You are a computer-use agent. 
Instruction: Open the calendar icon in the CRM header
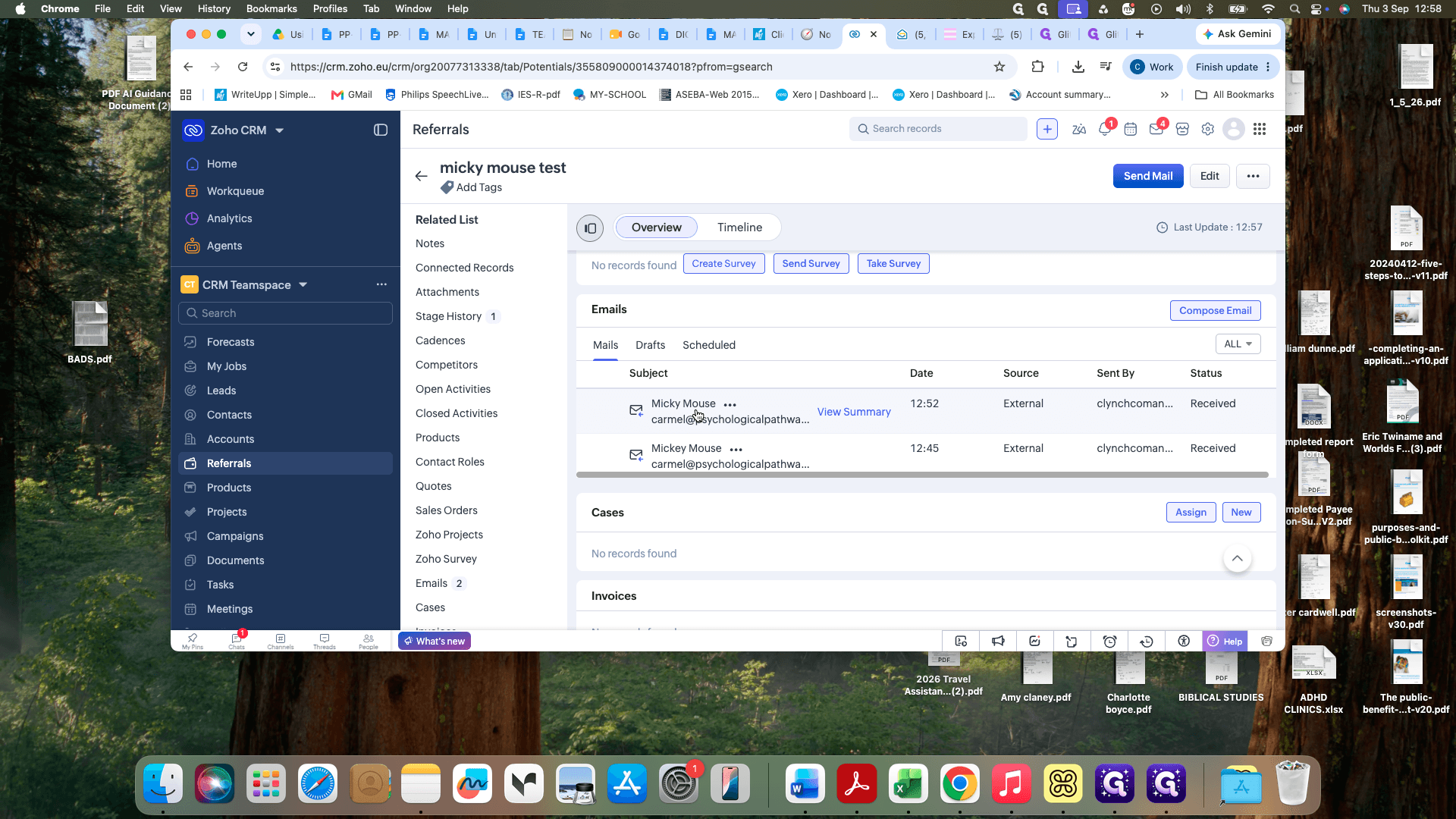[1131, 130]
